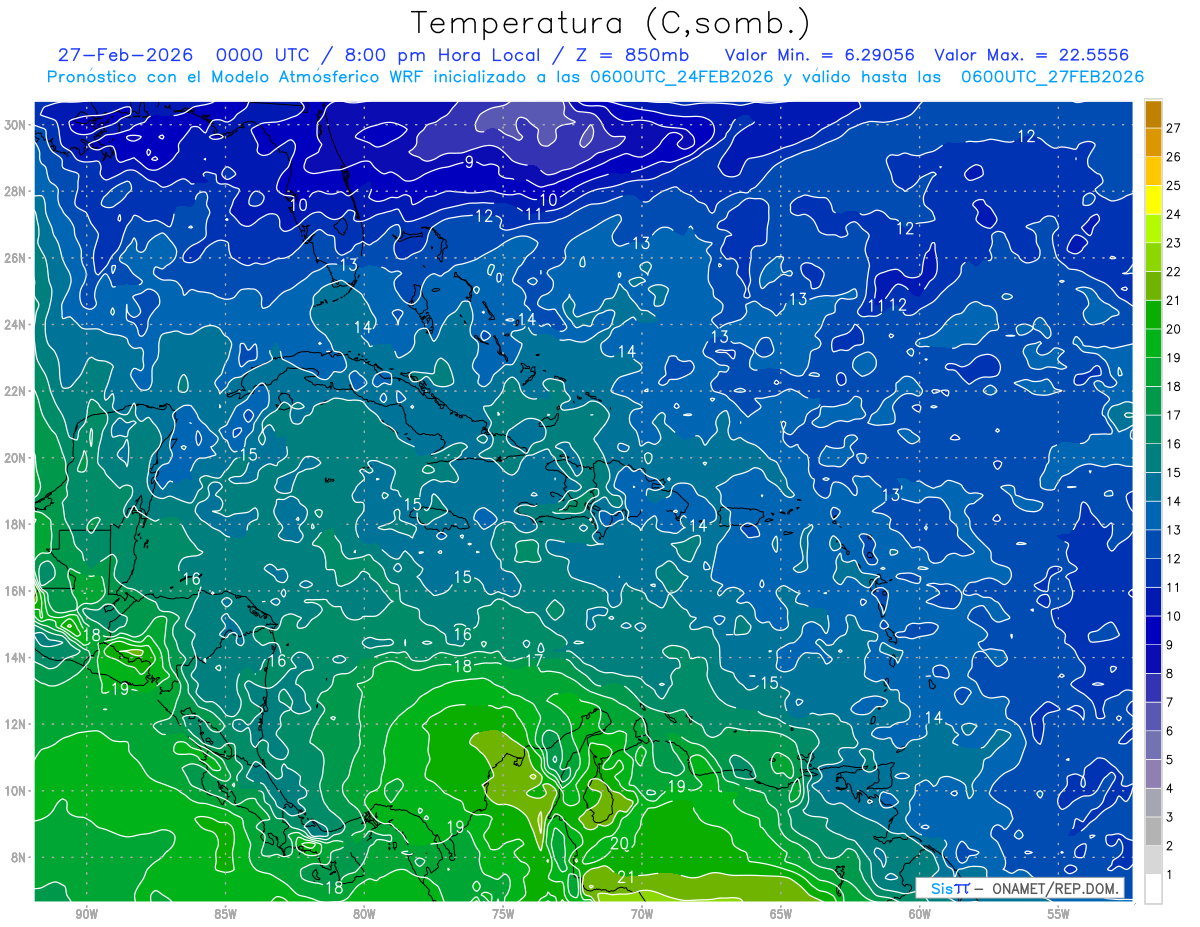Click Valor Max. = 22.5556
This screenshot has height=927, width=1200.
click(x=1032, y=55)
